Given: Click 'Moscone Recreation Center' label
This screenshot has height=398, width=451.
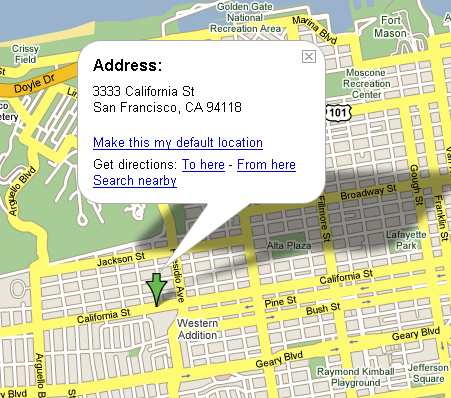Looking at the screenshot, I should pos(366,83).
